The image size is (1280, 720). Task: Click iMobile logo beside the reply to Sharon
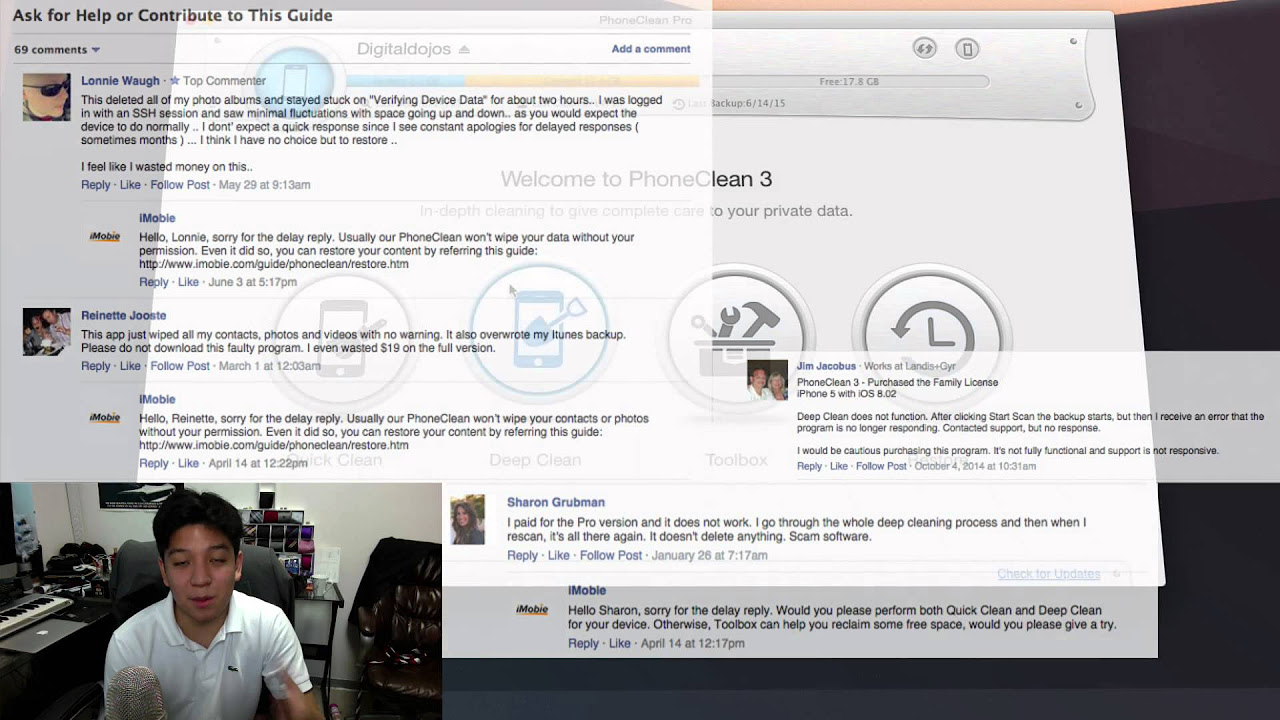click(531, 609)
